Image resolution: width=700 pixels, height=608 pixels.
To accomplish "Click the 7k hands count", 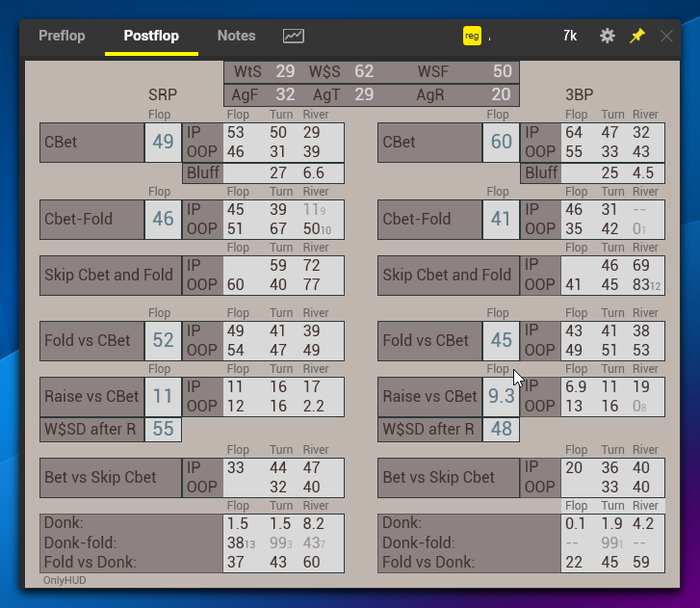I will point(570,36).
